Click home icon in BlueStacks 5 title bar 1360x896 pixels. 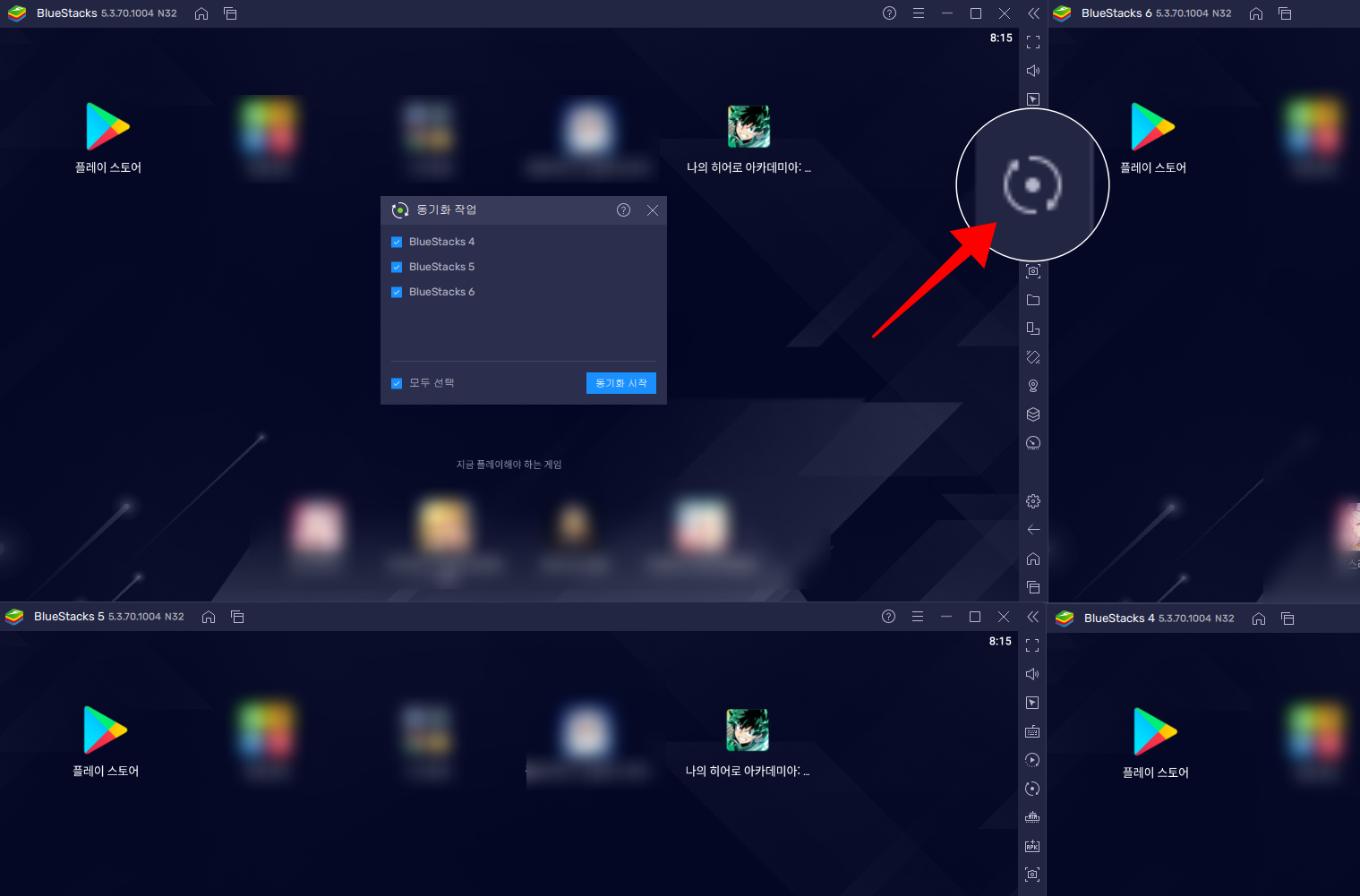[209, 617]
